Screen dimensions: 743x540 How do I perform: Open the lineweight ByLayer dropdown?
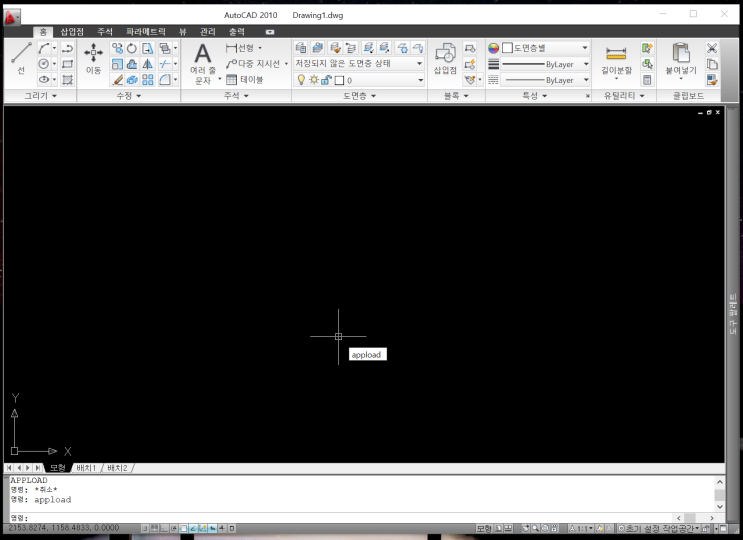coord(545,64)
